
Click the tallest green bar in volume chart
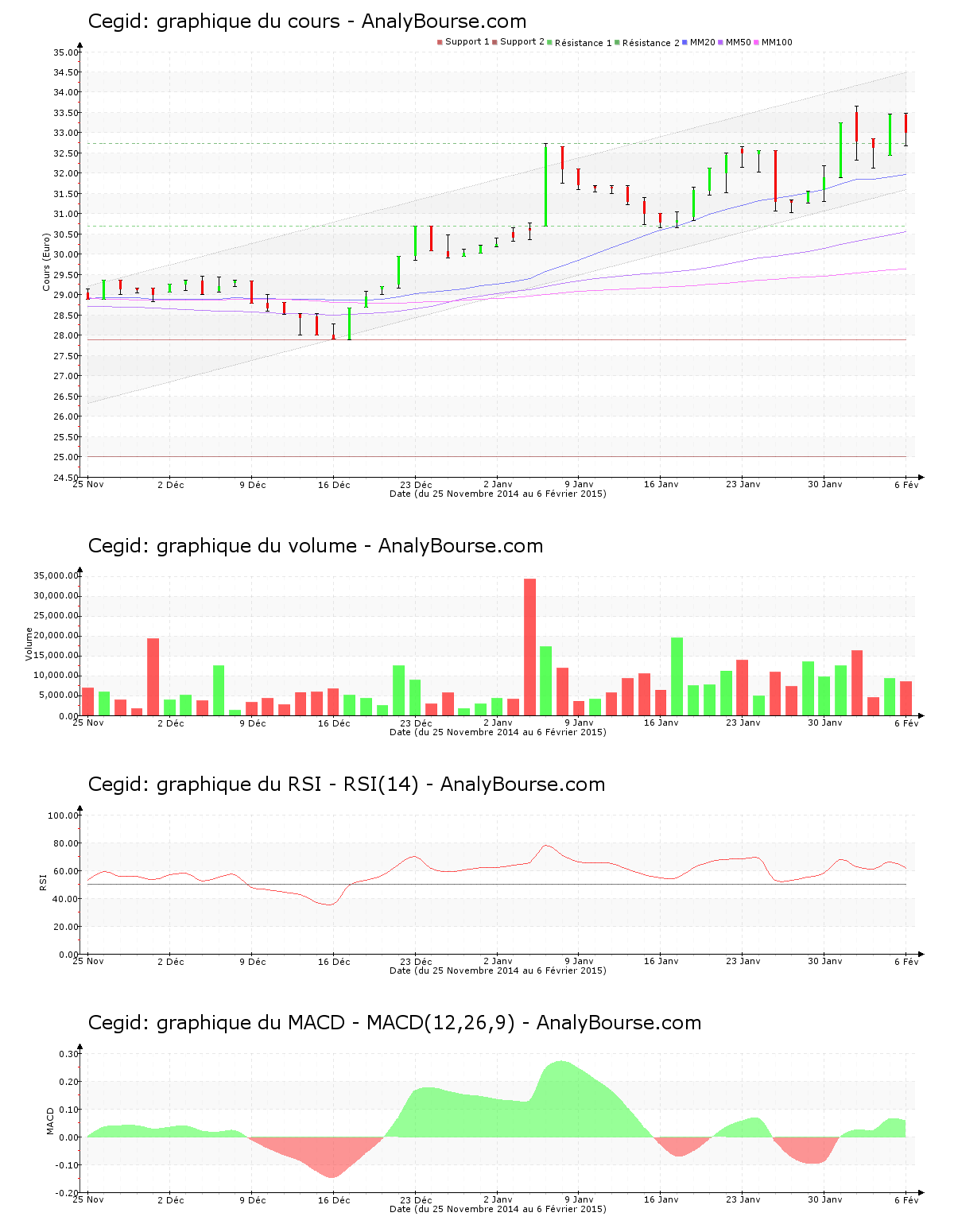tap(677, 676)
